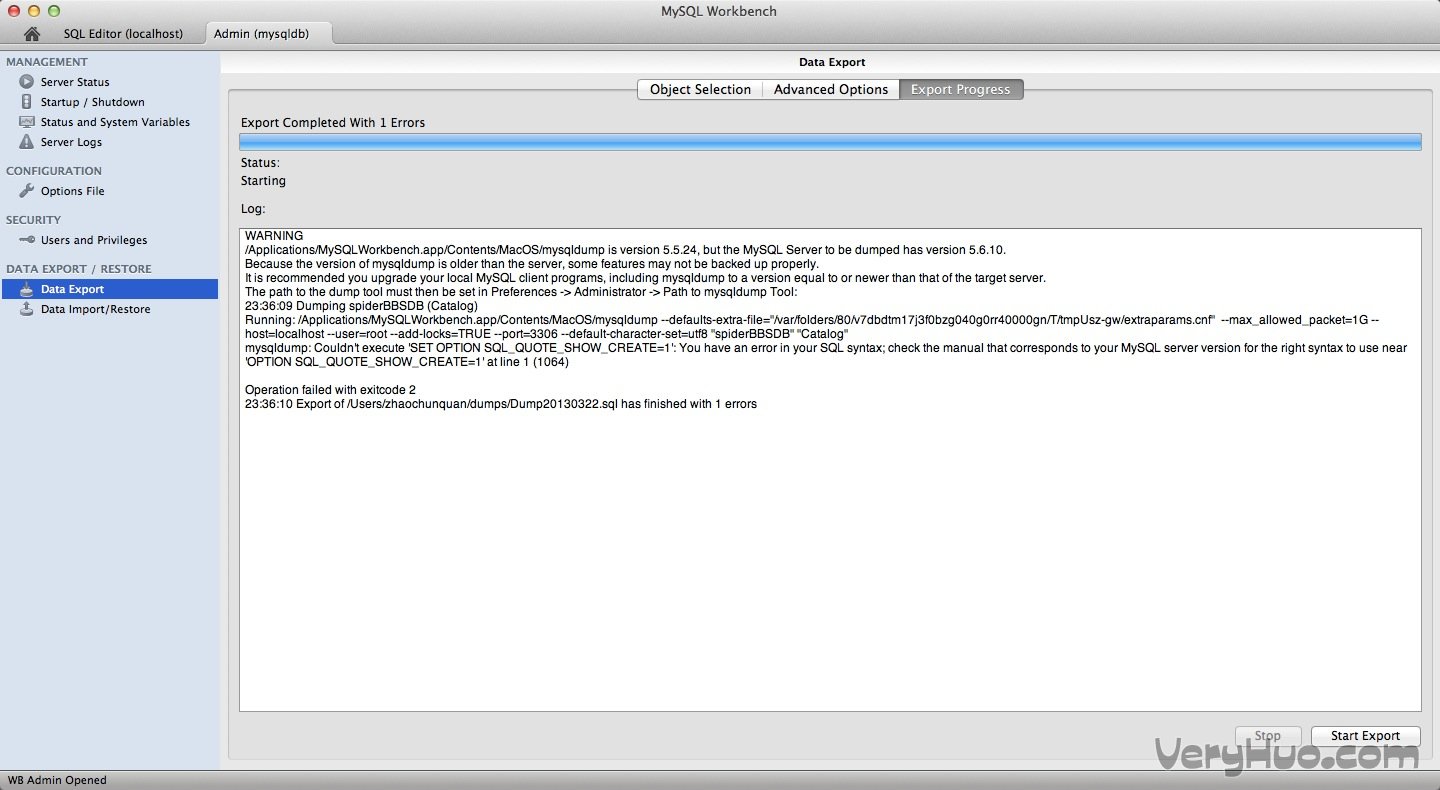Click the 'Starting' status text
Image resolution: width=1440 pixels, height=790 pixels.
pyautogui.click(x=263, y=181)
